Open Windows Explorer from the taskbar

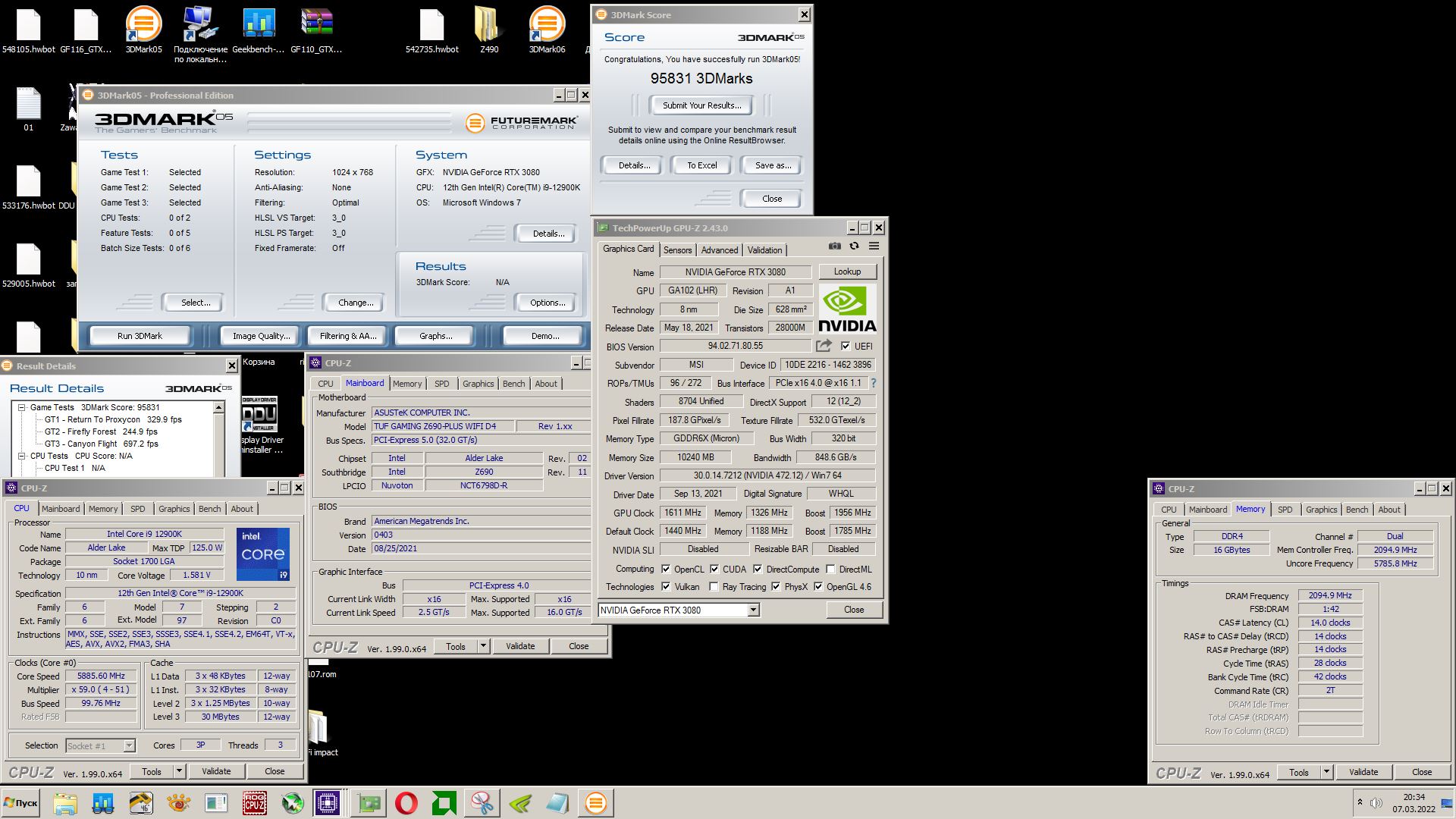click(65, 803)
